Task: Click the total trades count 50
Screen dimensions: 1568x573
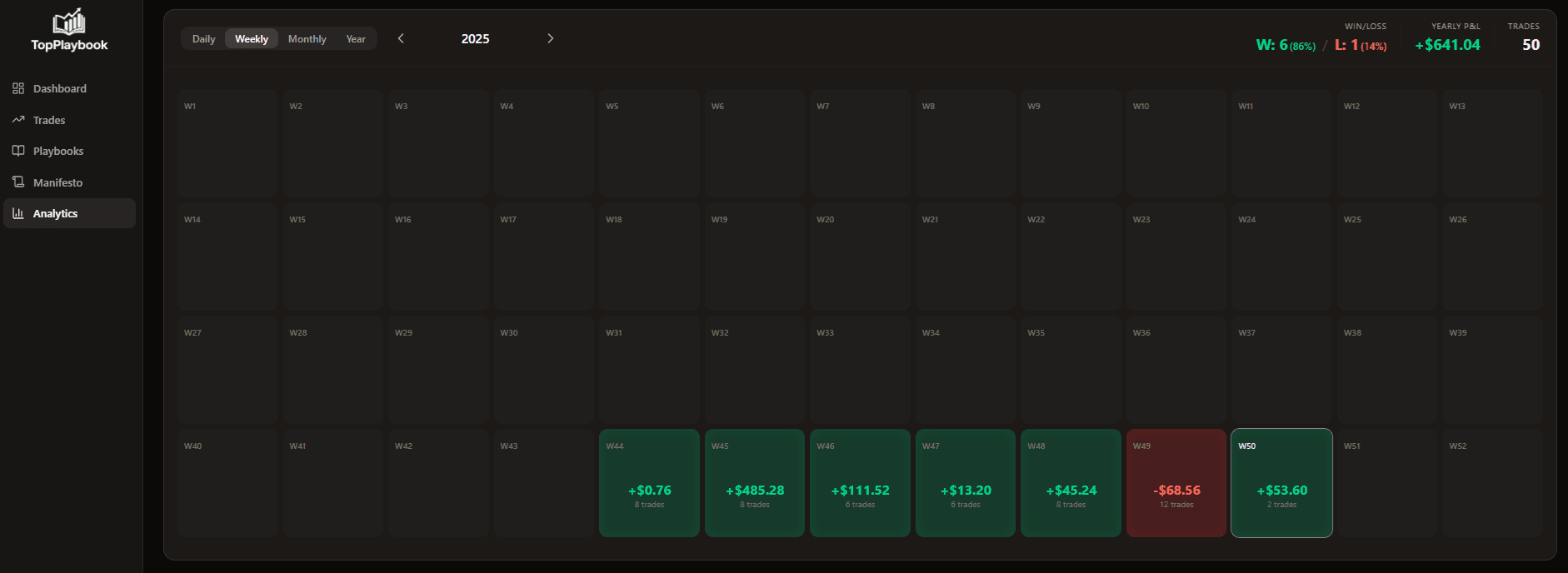Action: coord(1531,45)
